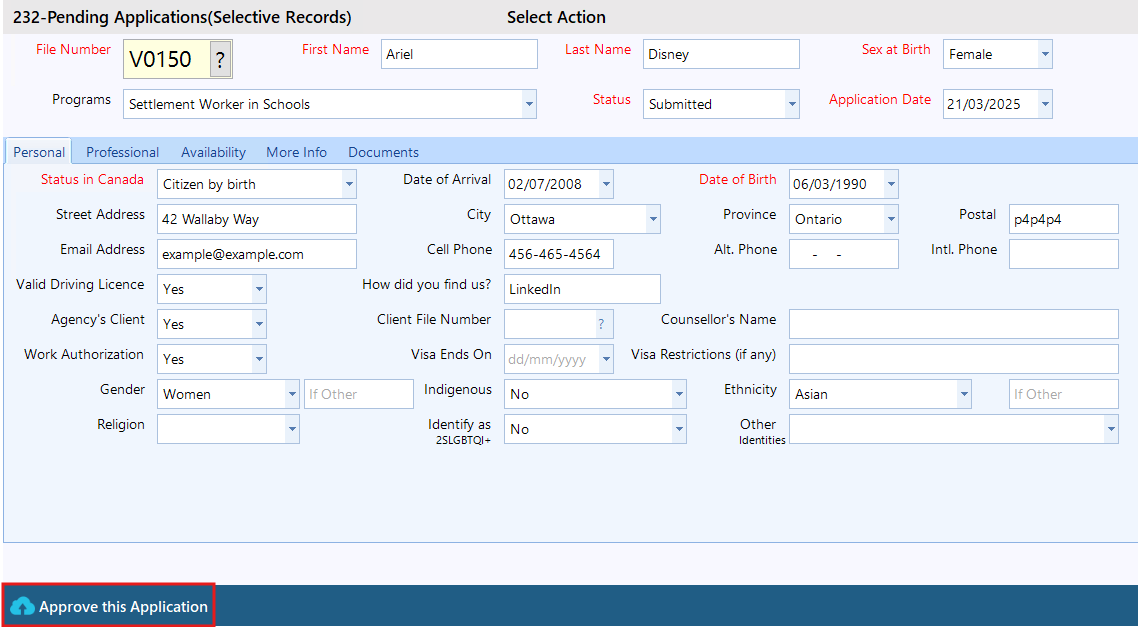Open the Programs dropdown list
This screenshot has height=627, width=1138.
[x=529, y=104]
